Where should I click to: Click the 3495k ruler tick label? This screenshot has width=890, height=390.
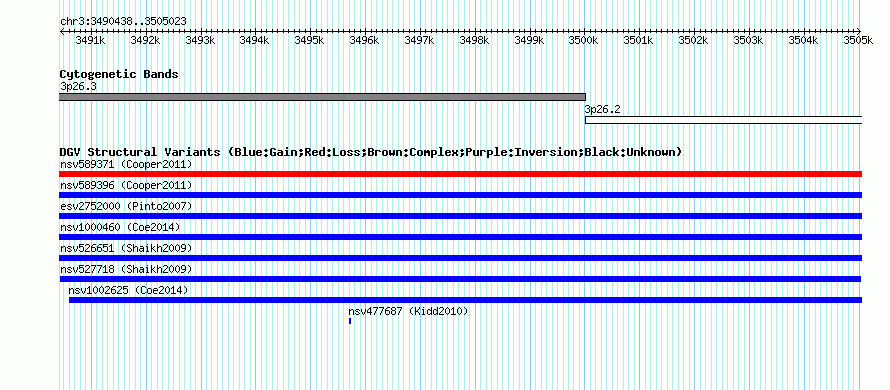pyautogui.click(x=310, y=40)
